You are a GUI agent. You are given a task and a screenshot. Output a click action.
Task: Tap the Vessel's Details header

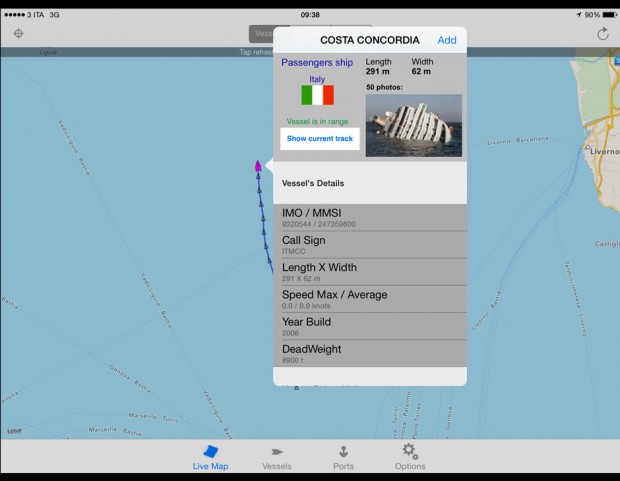pyautogui.click(x=313, y=183)
